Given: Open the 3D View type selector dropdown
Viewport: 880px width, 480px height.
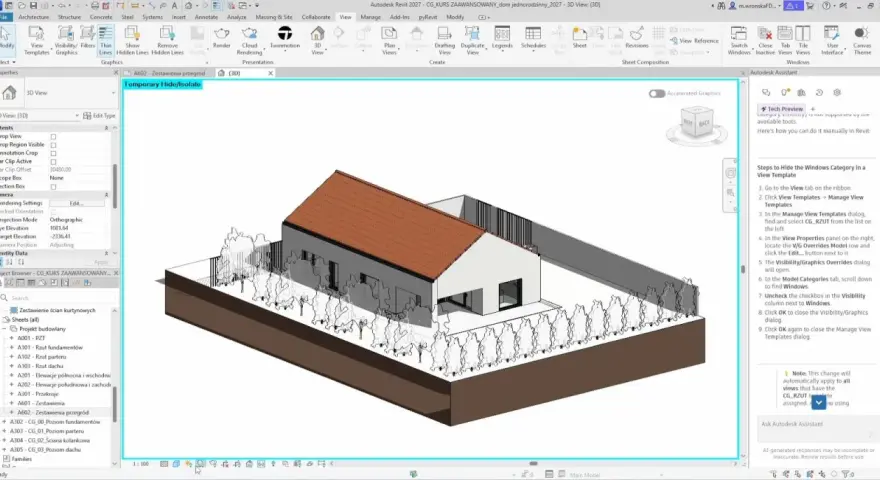Looking at the screenshot, I should pyautogui.click(x=69, y=93).
